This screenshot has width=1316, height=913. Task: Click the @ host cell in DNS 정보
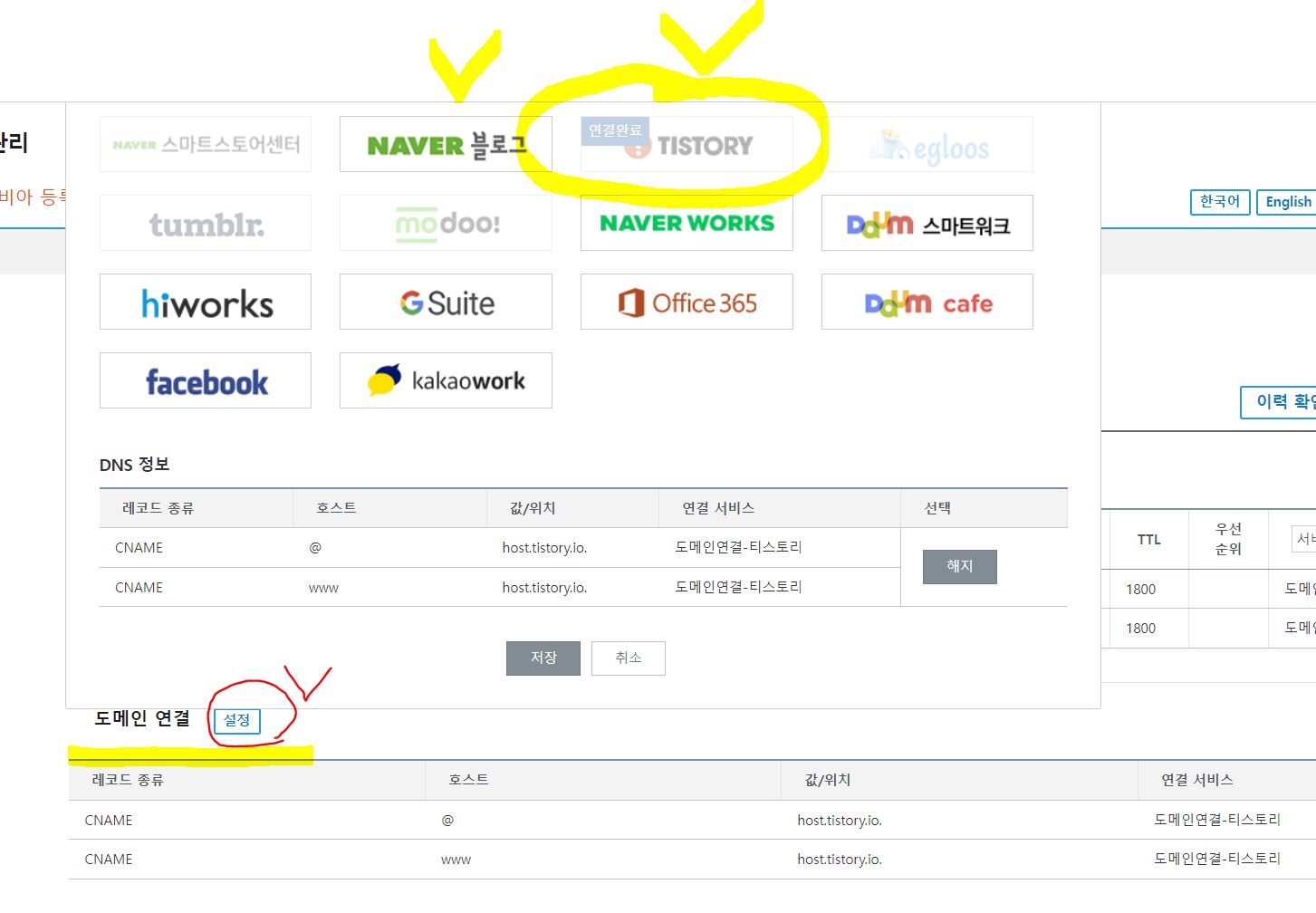pyautogui.click(x=315, y=548)
